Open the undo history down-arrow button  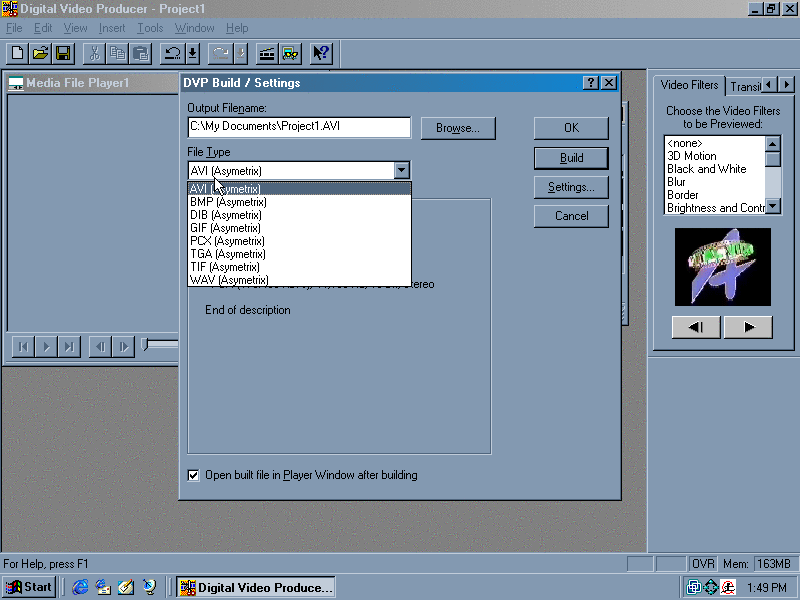click(192, 53)
